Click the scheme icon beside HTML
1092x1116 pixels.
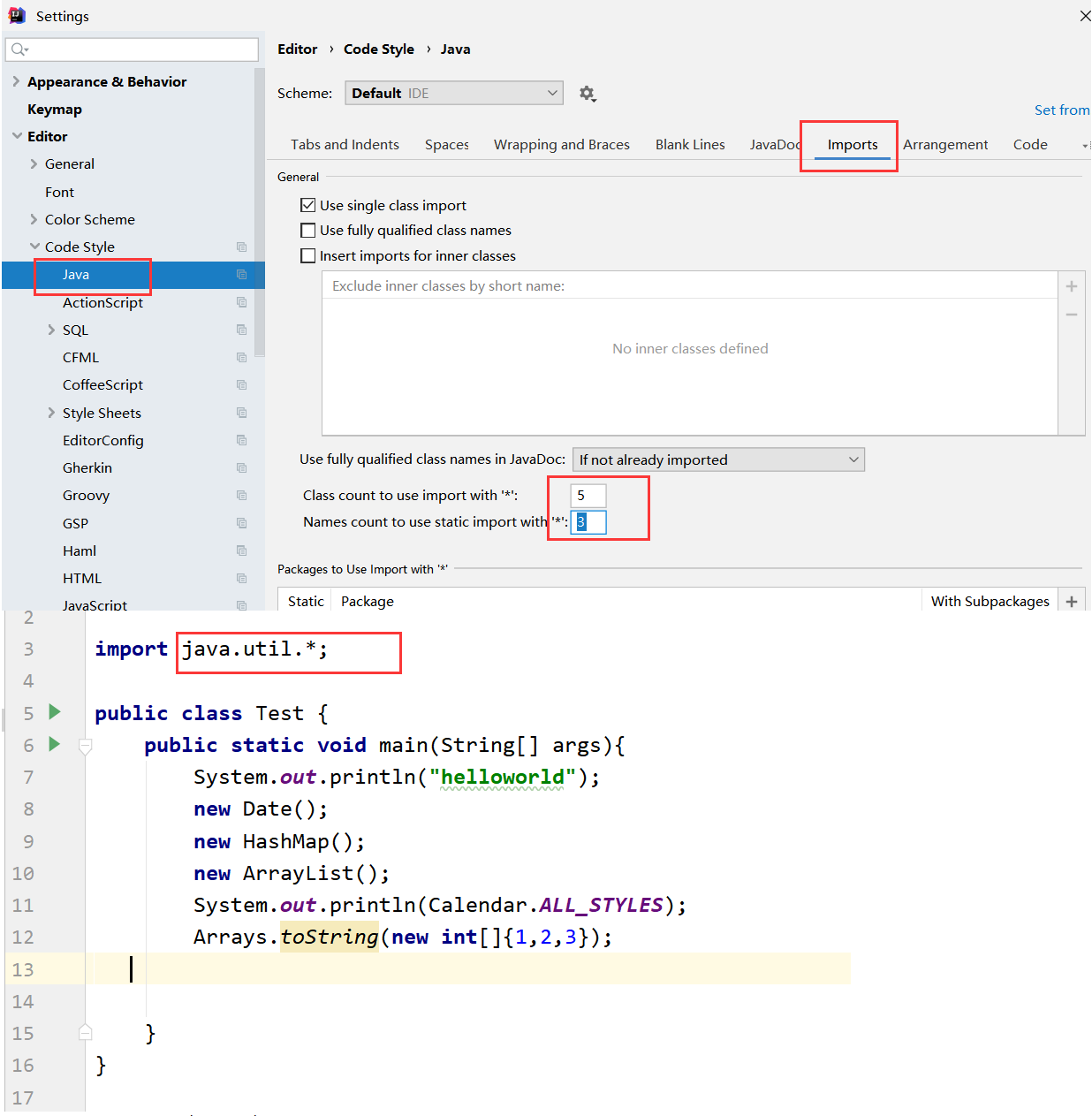[241, 579]
